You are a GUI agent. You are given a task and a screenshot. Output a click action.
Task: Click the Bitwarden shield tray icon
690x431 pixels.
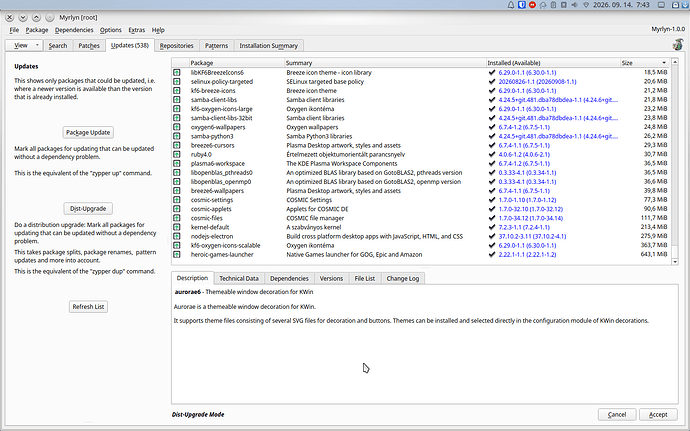click(x=522, y=5)
